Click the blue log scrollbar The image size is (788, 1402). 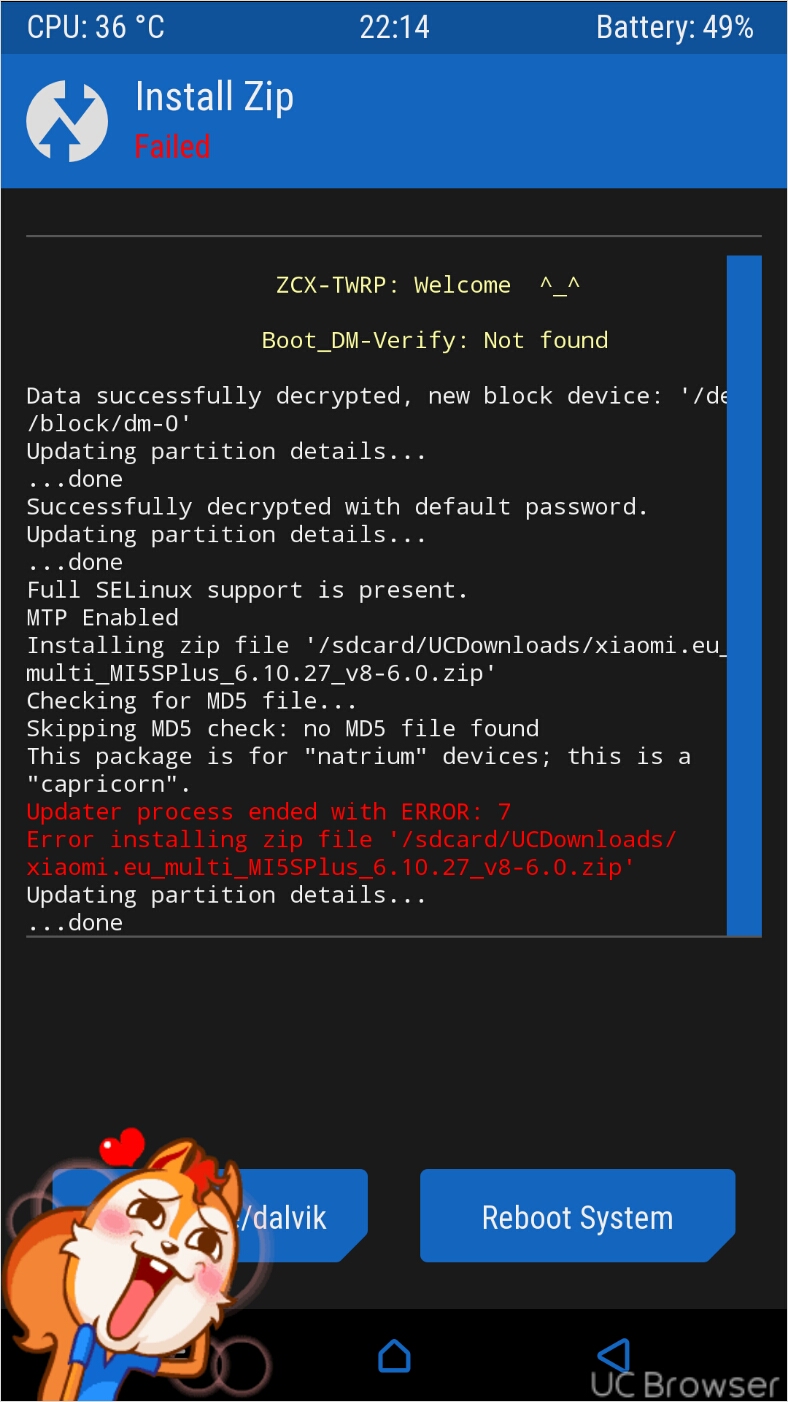point(744,595)
